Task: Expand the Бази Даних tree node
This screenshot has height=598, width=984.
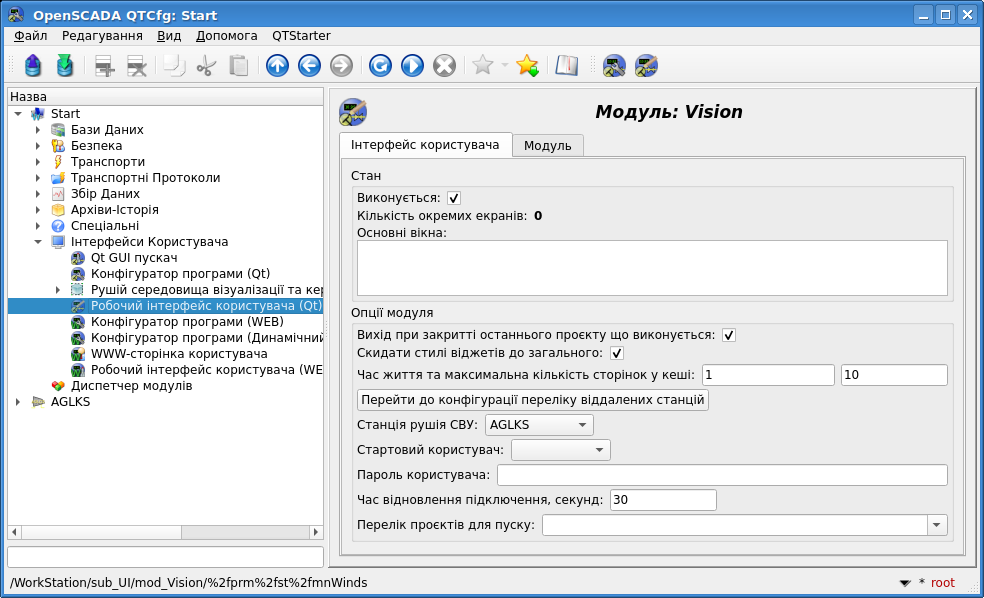Action: [38, 130]
